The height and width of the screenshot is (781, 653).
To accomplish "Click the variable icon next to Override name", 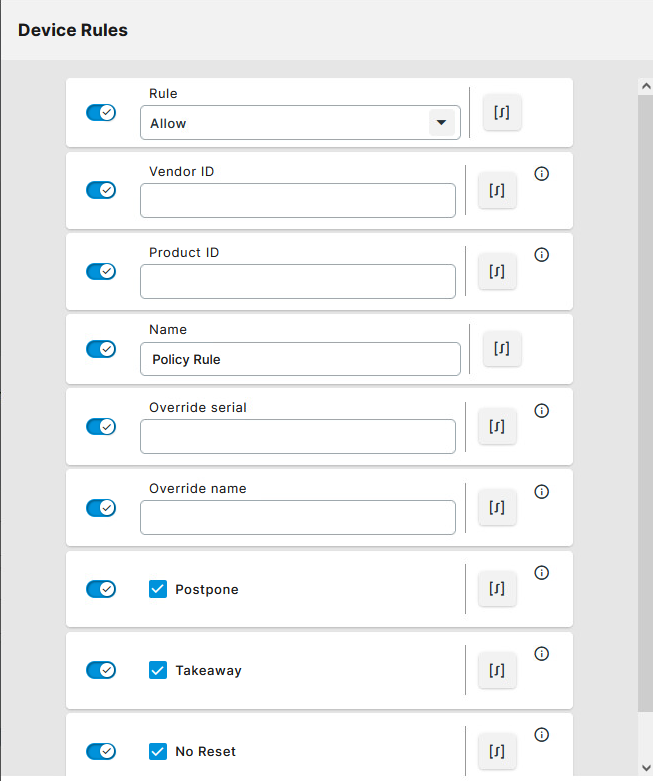I will tap(497, 508).
